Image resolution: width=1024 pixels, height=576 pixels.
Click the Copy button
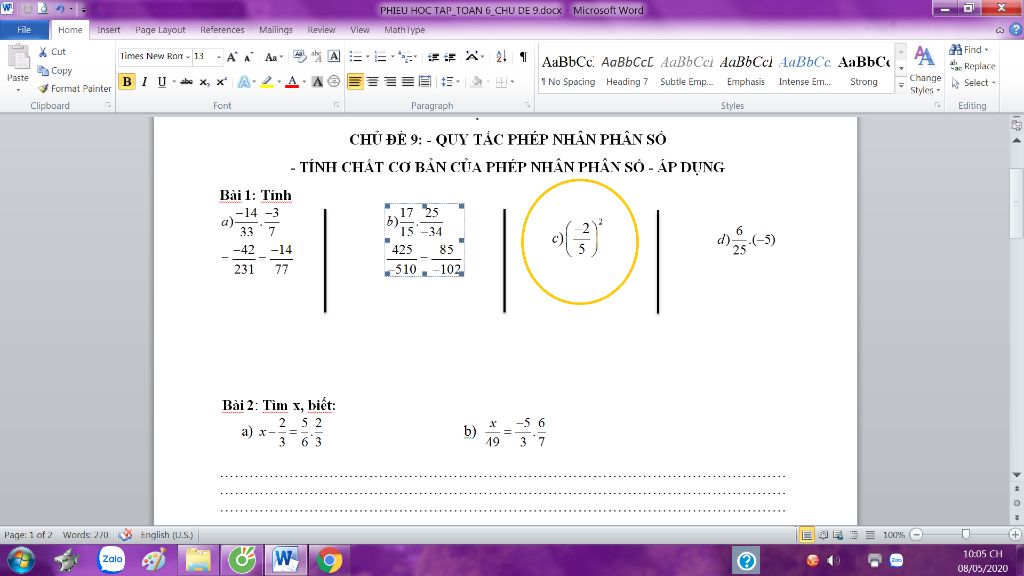point(55,71)
